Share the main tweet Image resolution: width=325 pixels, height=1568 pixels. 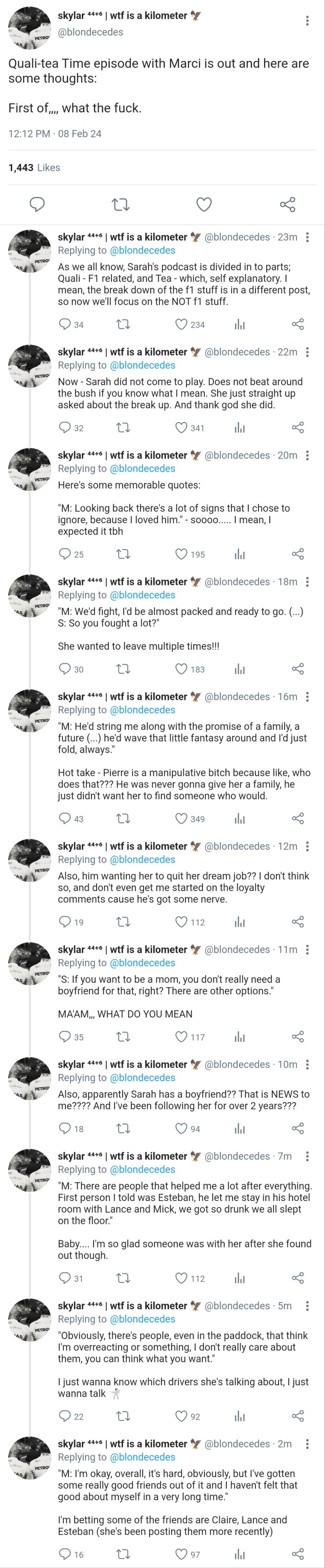coord(287,205)
